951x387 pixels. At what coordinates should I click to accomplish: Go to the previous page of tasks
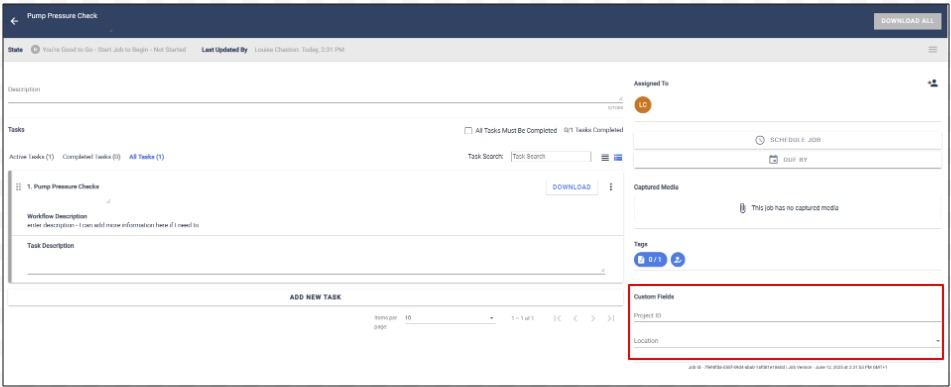click(x=576, y=318)
